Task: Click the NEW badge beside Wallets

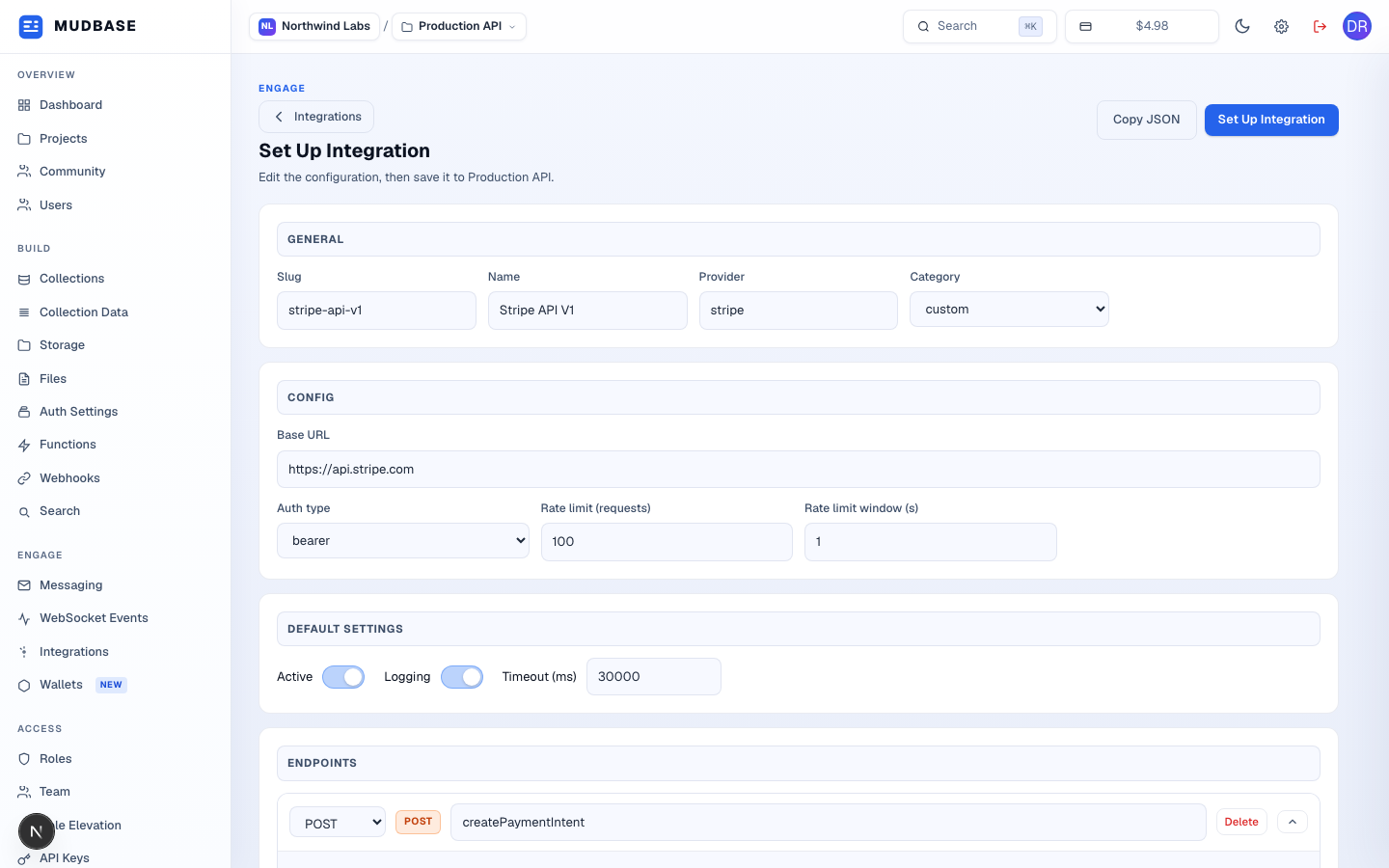Action: click(x=112, y=685)
